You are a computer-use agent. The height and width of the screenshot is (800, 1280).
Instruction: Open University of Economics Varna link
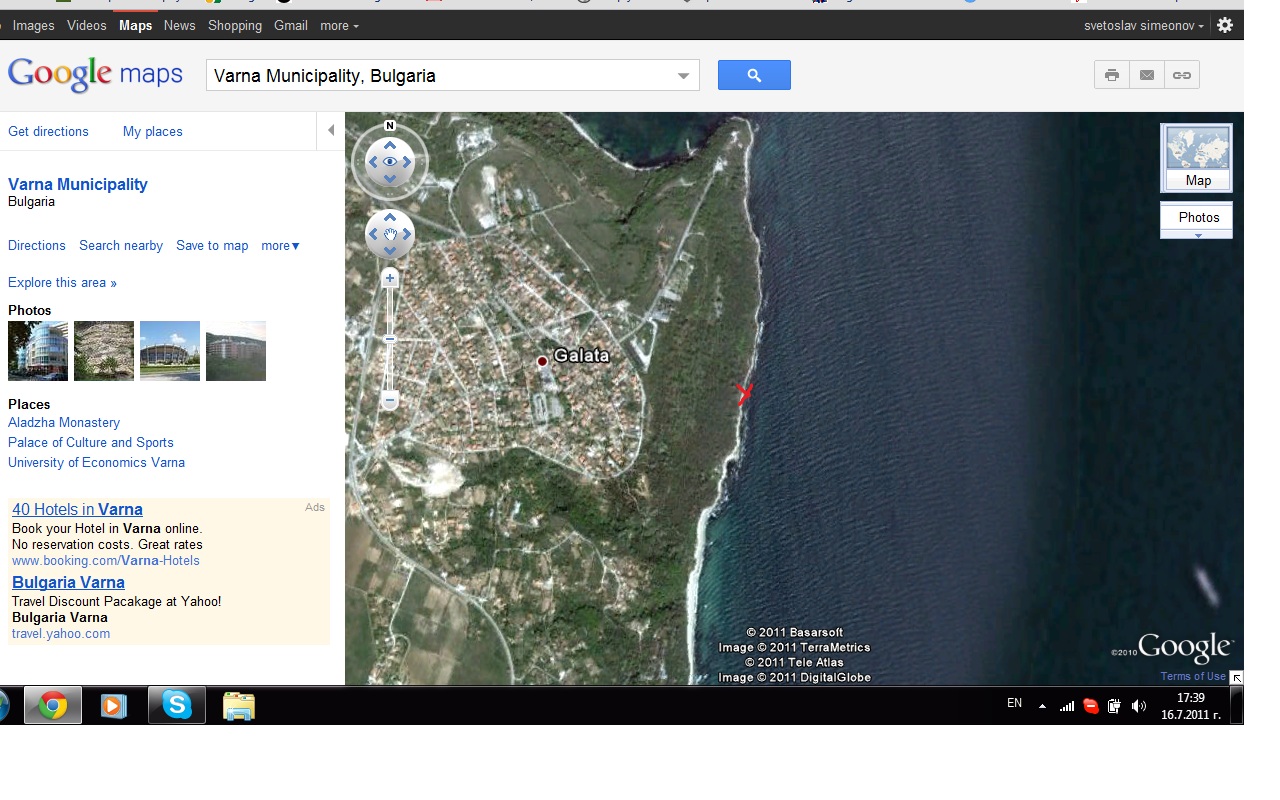(x=96, y=463)
